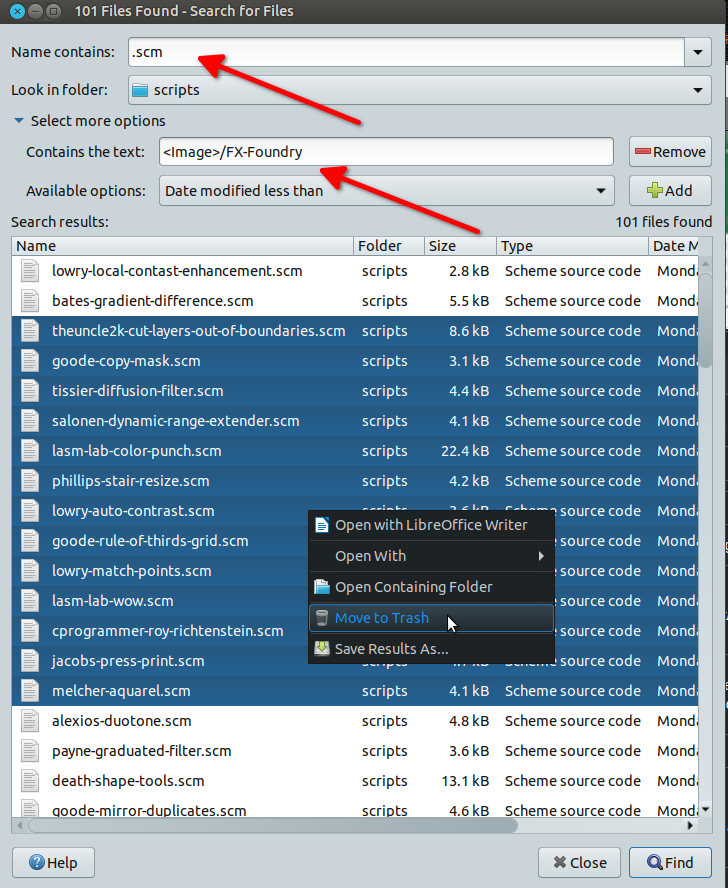Click the vertical scrollbar thumb of results
The image size is (728, 888).
[705, 320]
